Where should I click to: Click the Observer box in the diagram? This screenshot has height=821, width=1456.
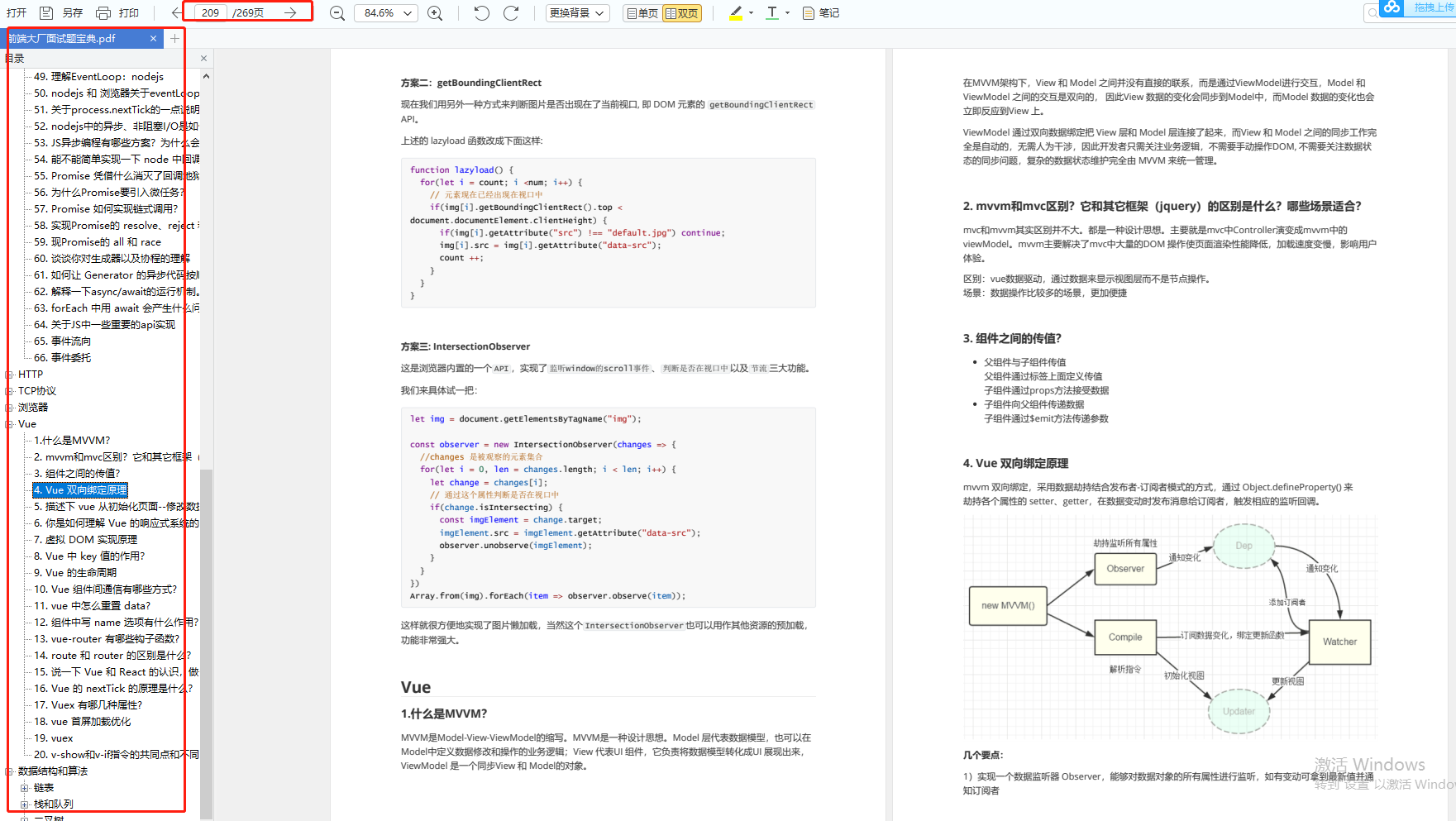[x=1125, y=569]
